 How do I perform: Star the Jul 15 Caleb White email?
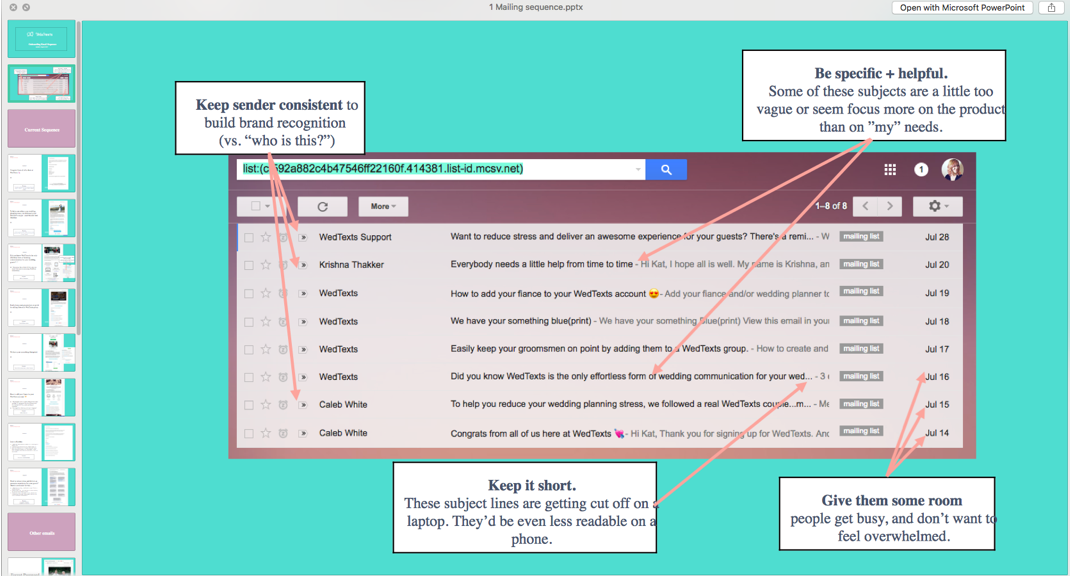pyautogui.click(x=265, y=405)
